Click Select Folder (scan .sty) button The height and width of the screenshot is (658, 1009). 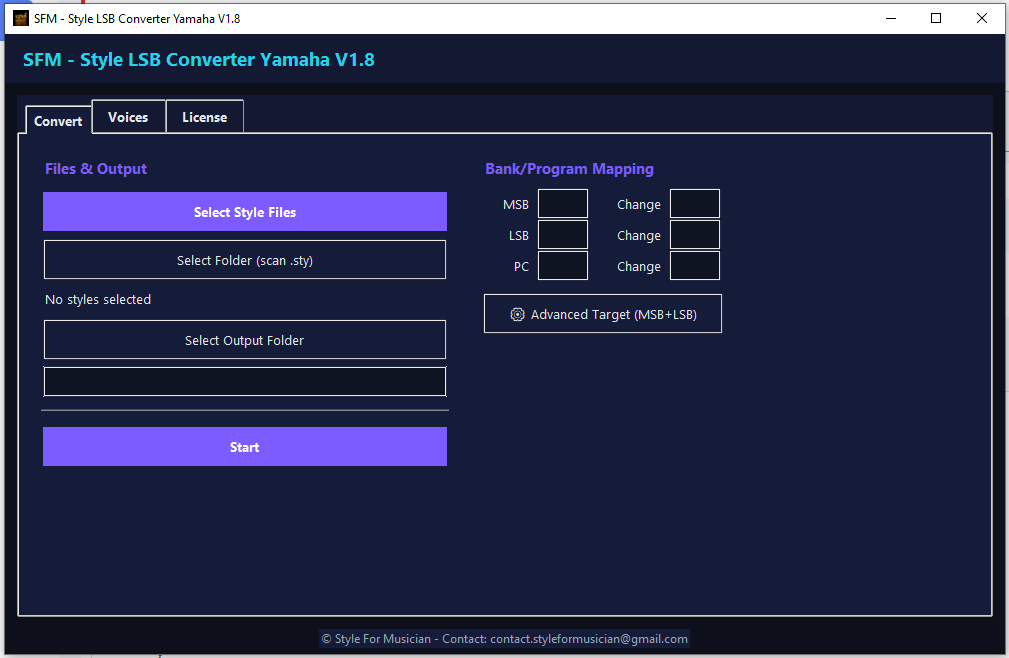point(245,260)
